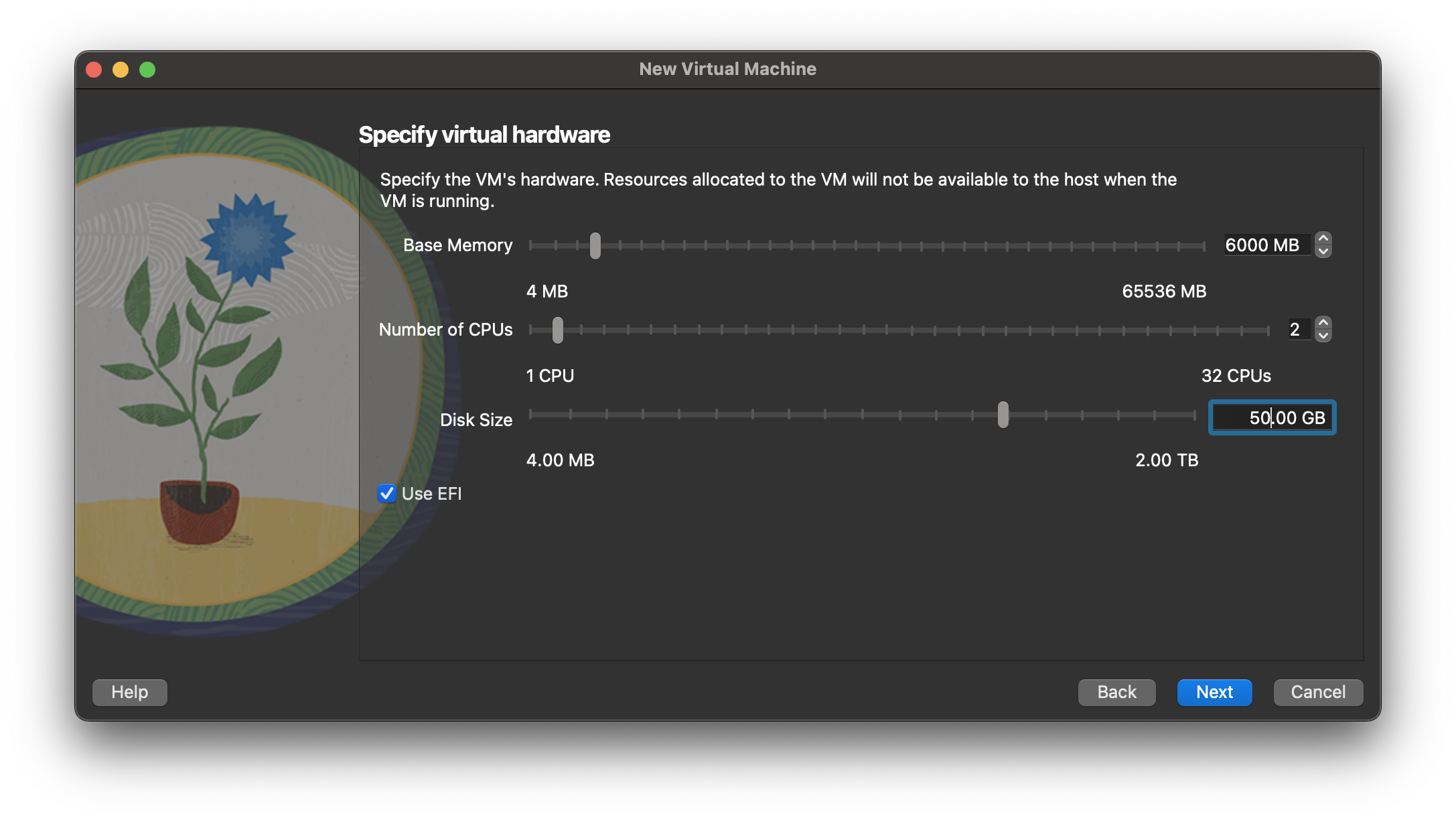Click the CPU count value field
This screenshot has width=1456, height=820.
[1299, 330]
